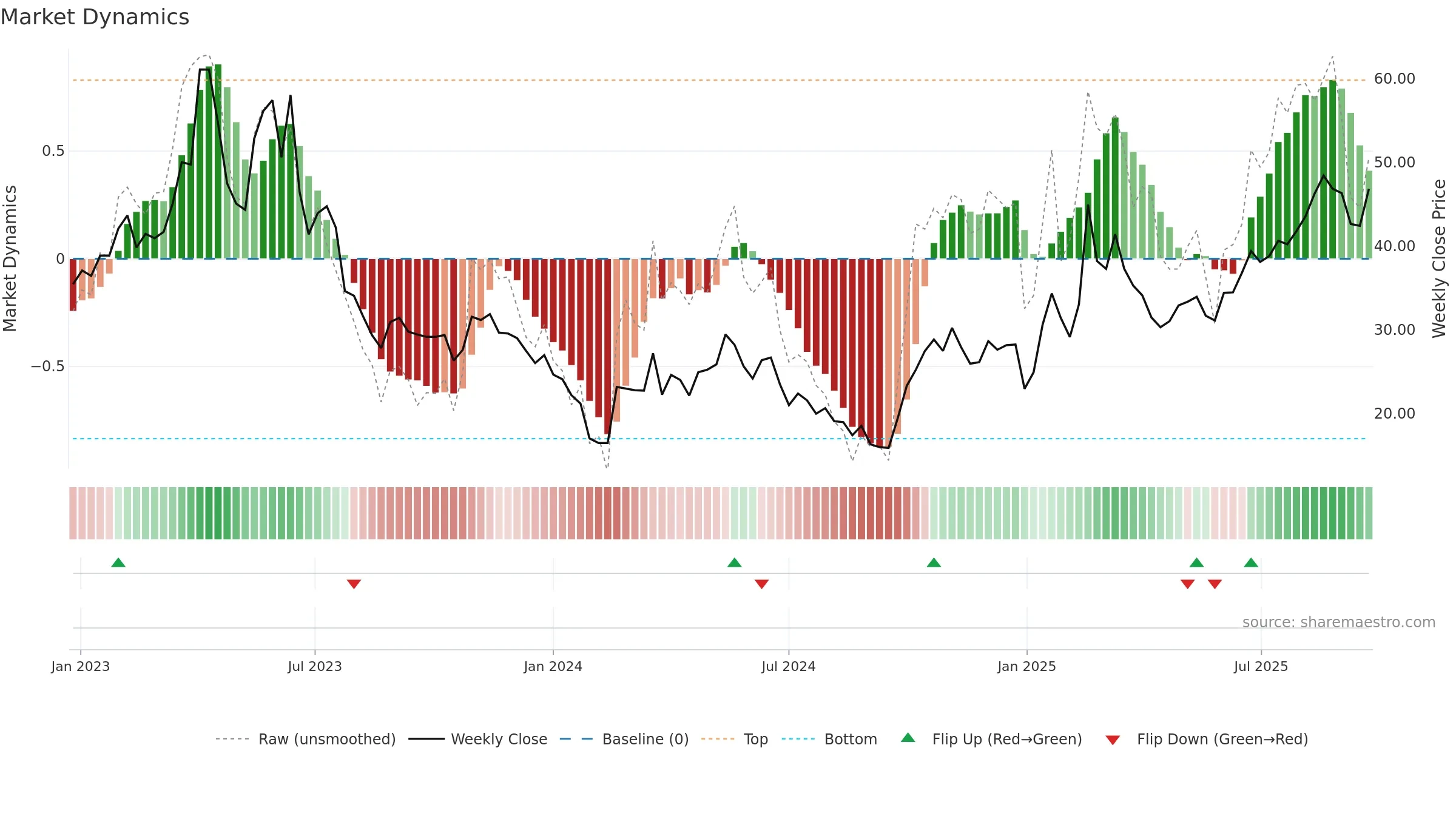
Task: Select the red flip-down marker in June 2024
Action: click(762, 584)
